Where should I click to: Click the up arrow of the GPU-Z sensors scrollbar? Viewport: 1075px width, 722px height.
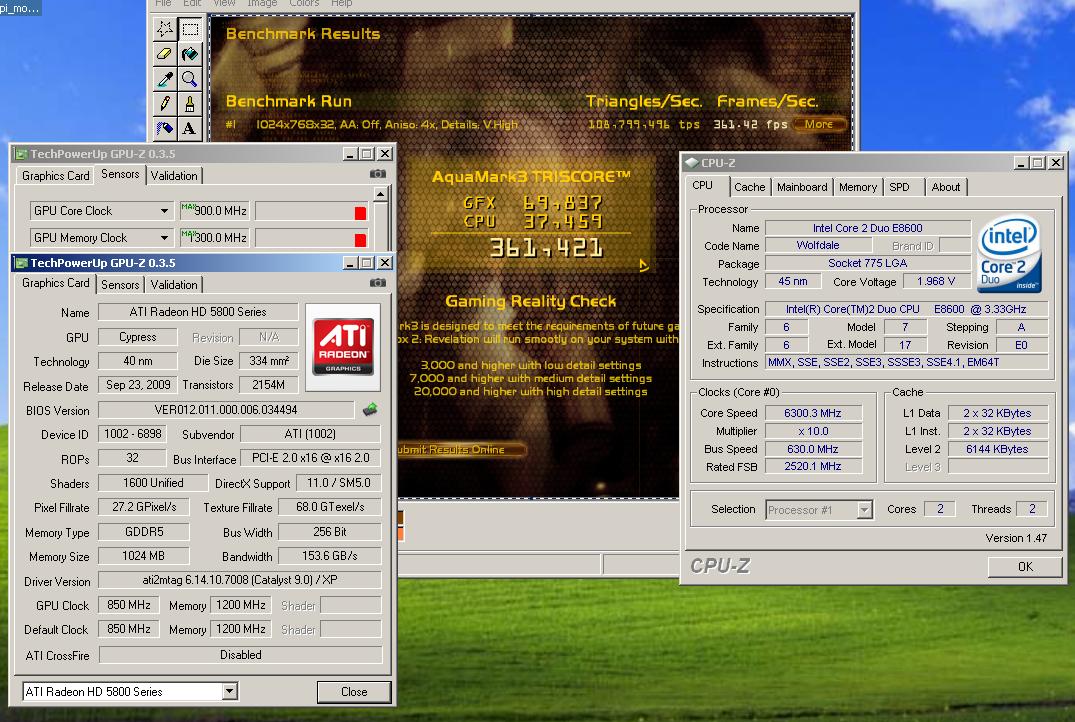[381, 195]
